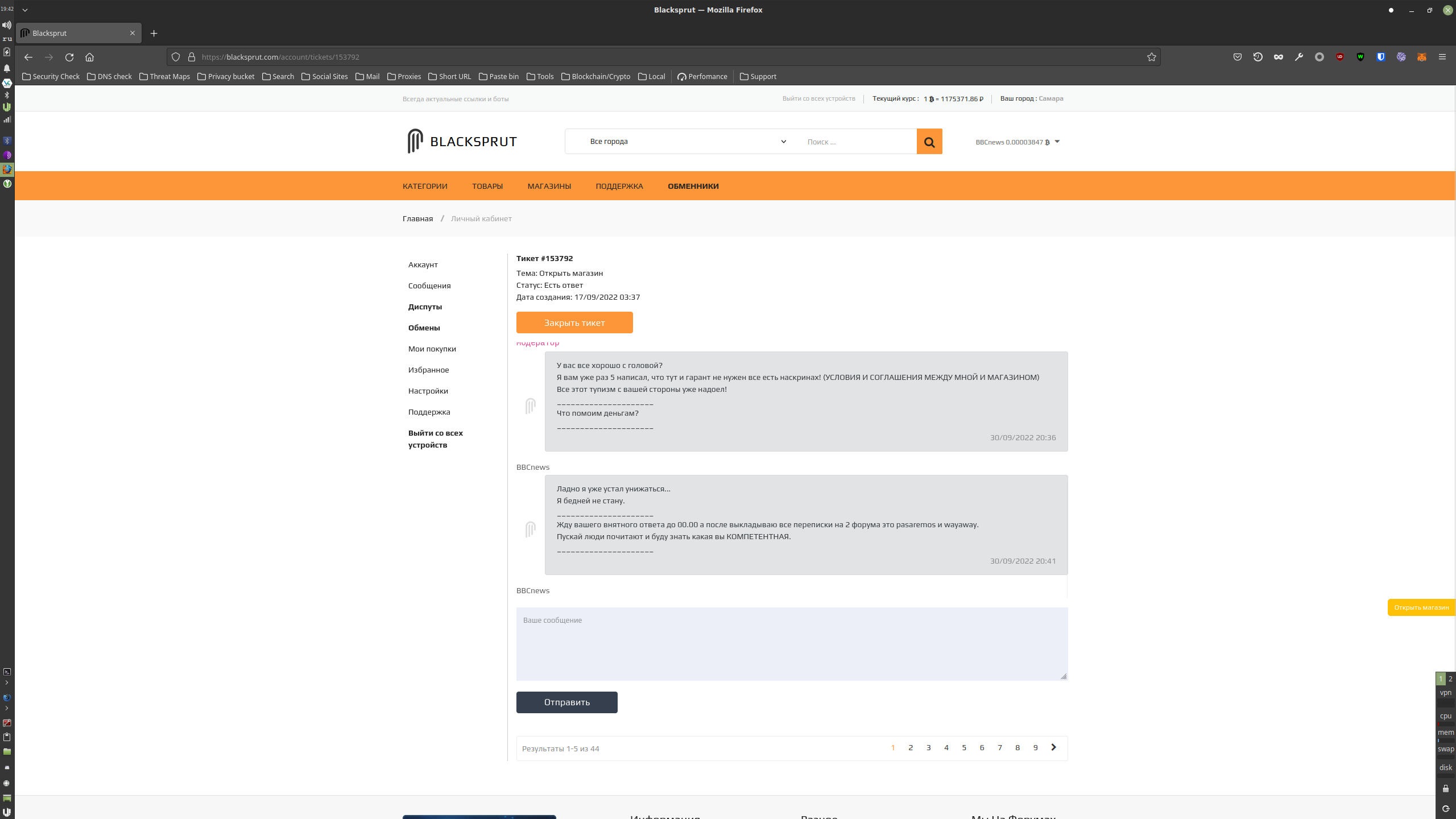Screen dimensions: 1456x819
Task: Open the tab list chevron at top left
Action: (25, 10)
